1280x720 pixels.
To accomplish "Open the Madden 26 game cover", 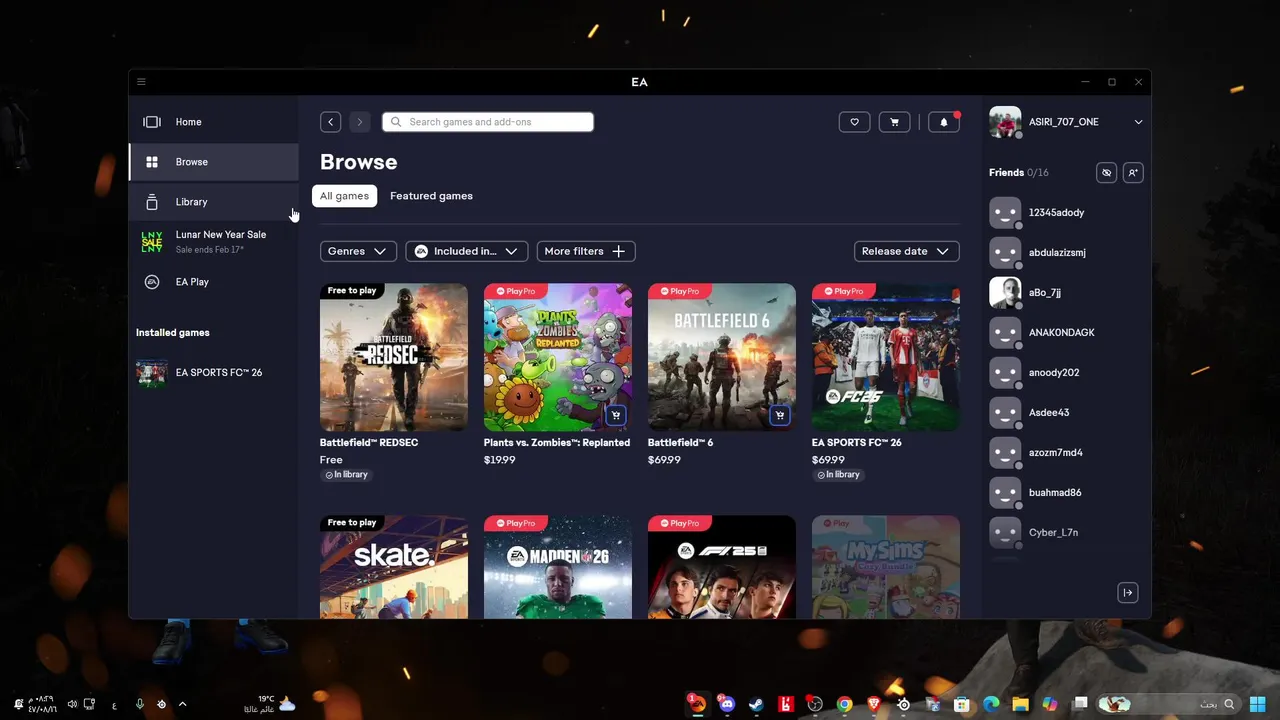I will [558, 567].
